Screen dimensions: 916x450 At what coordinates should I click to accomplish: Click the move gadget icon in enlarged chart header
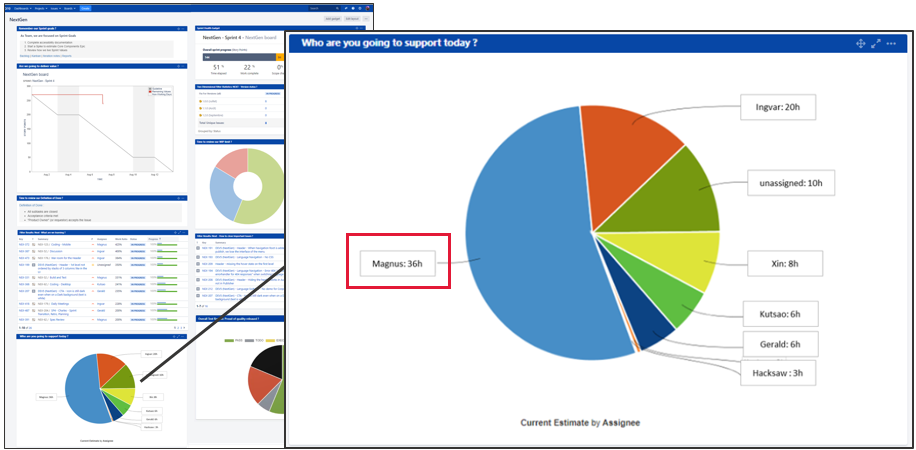coord(860,44)
